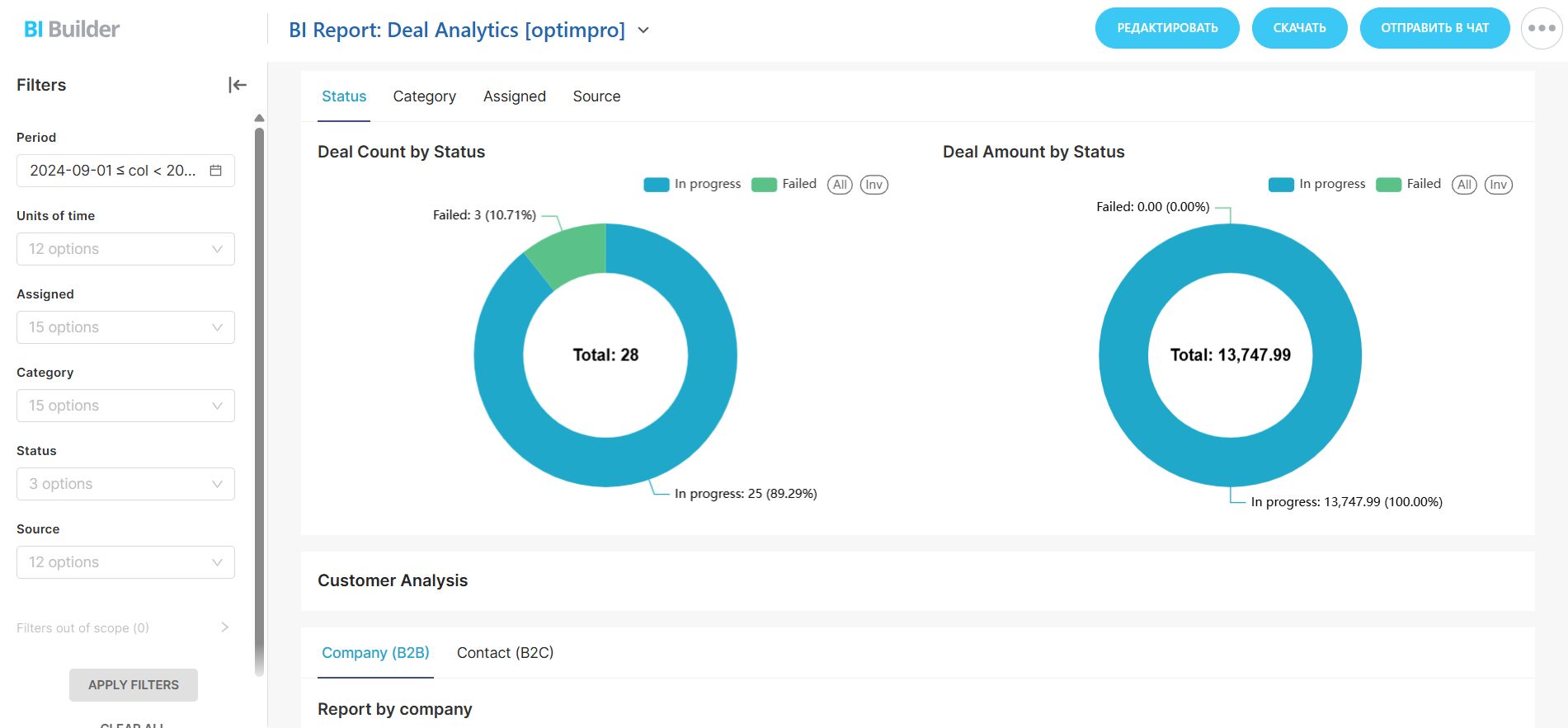
Task: Click 'Inv' legend selector in Deal Amount chart
Action: [1498, 185]
